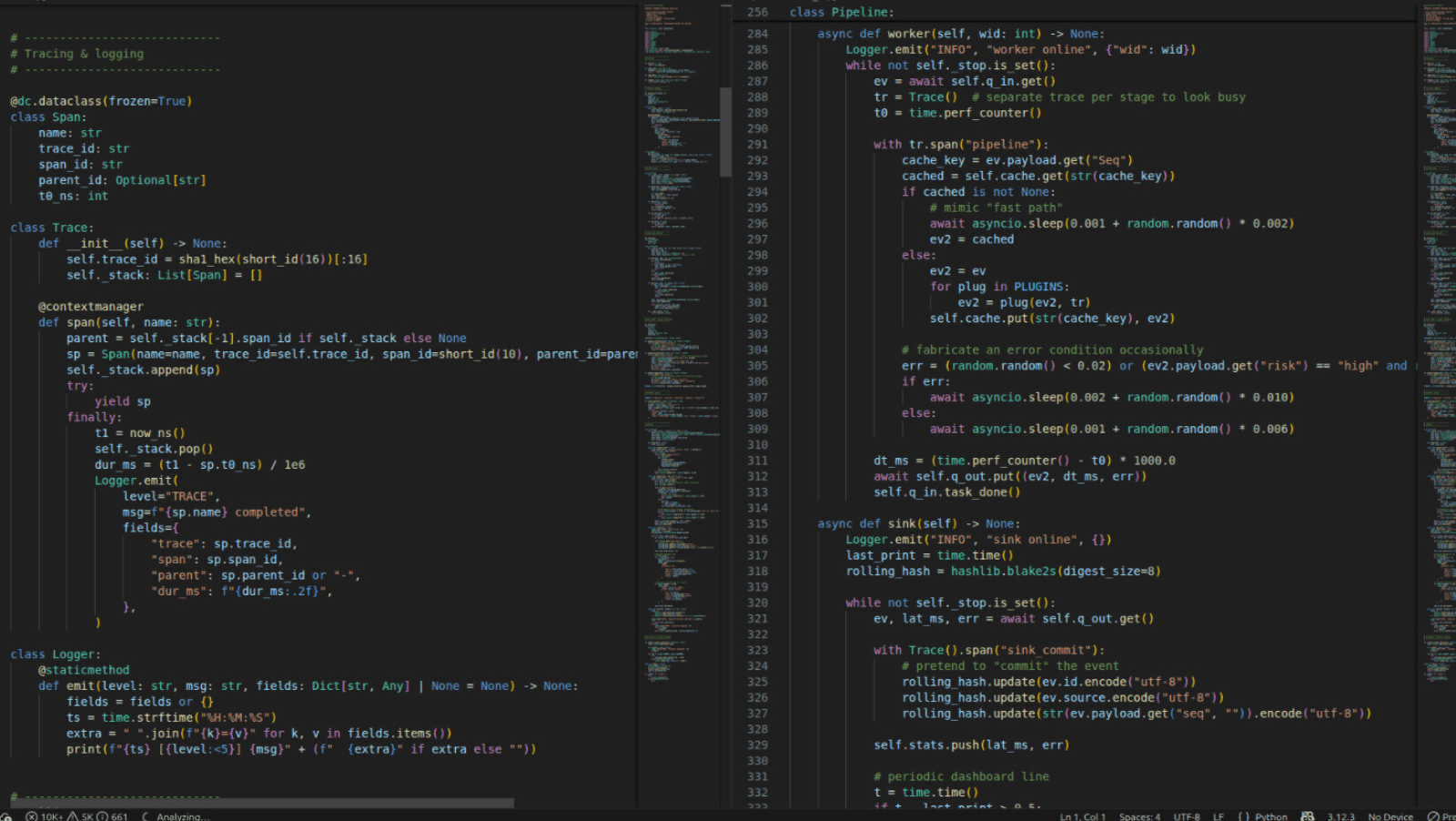Click the 'class Span:' definition
1456x821 pixels.
(x=48, y=117)
